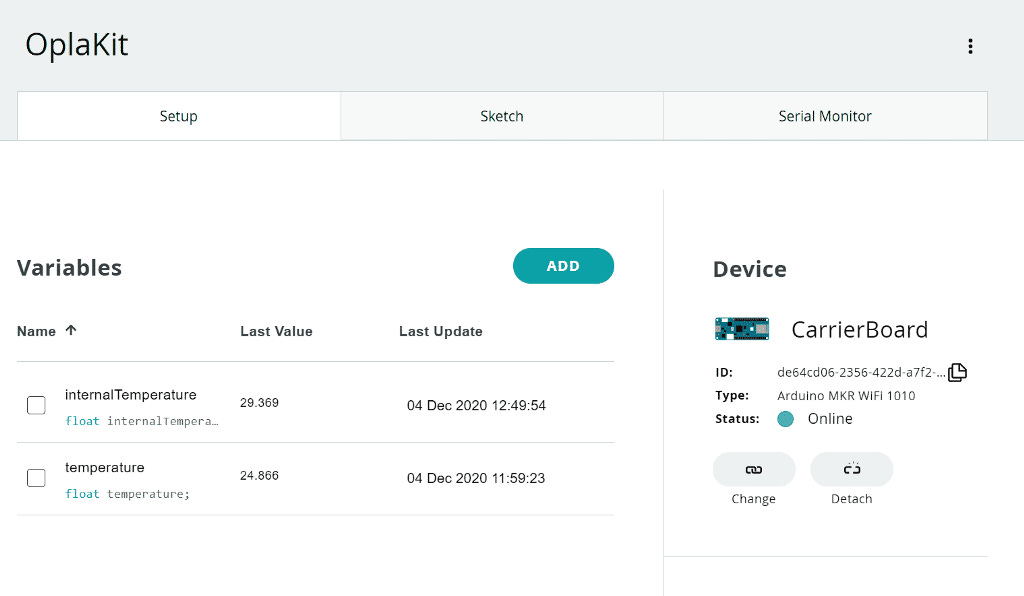Screen dimensions: 1024x596
Task: Click the value 29.369
Action: [259, 403]
